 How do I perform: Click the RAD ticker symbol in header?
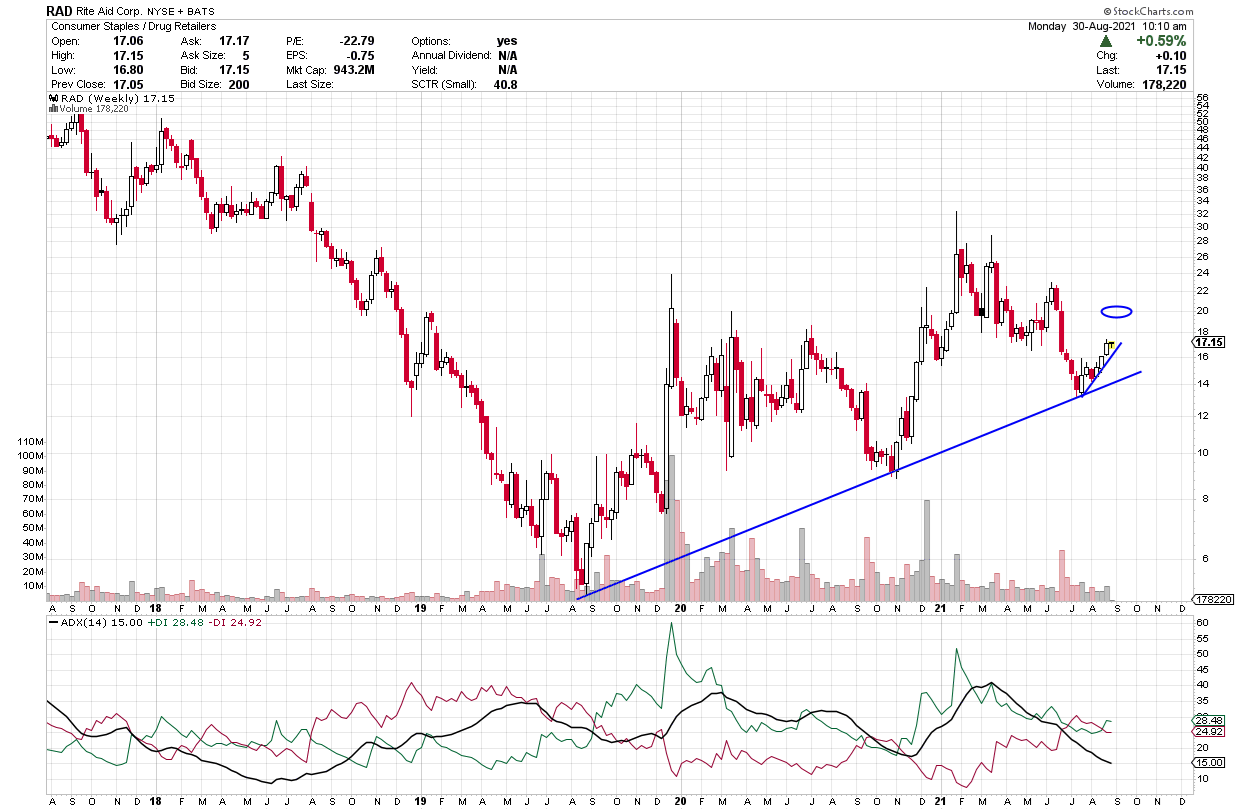(58, 11)
